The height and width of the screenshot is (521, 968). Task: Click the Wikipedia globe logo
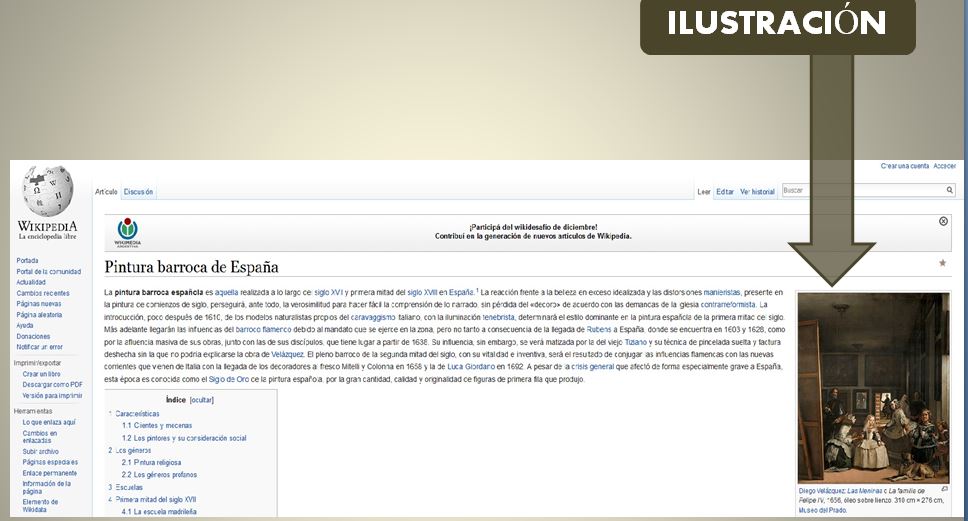(x=48, y=192)
